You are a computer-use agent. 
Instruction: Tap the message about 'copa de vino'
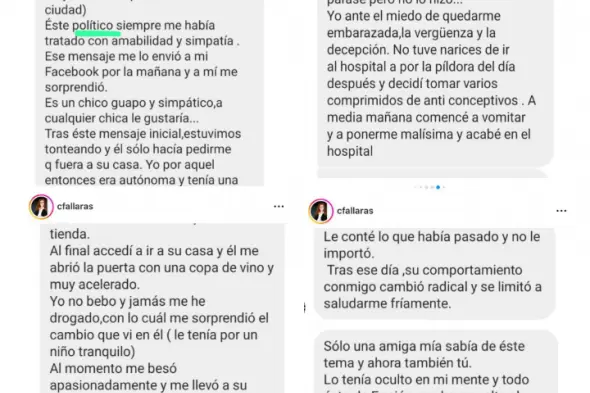click(x=162, y=308)
